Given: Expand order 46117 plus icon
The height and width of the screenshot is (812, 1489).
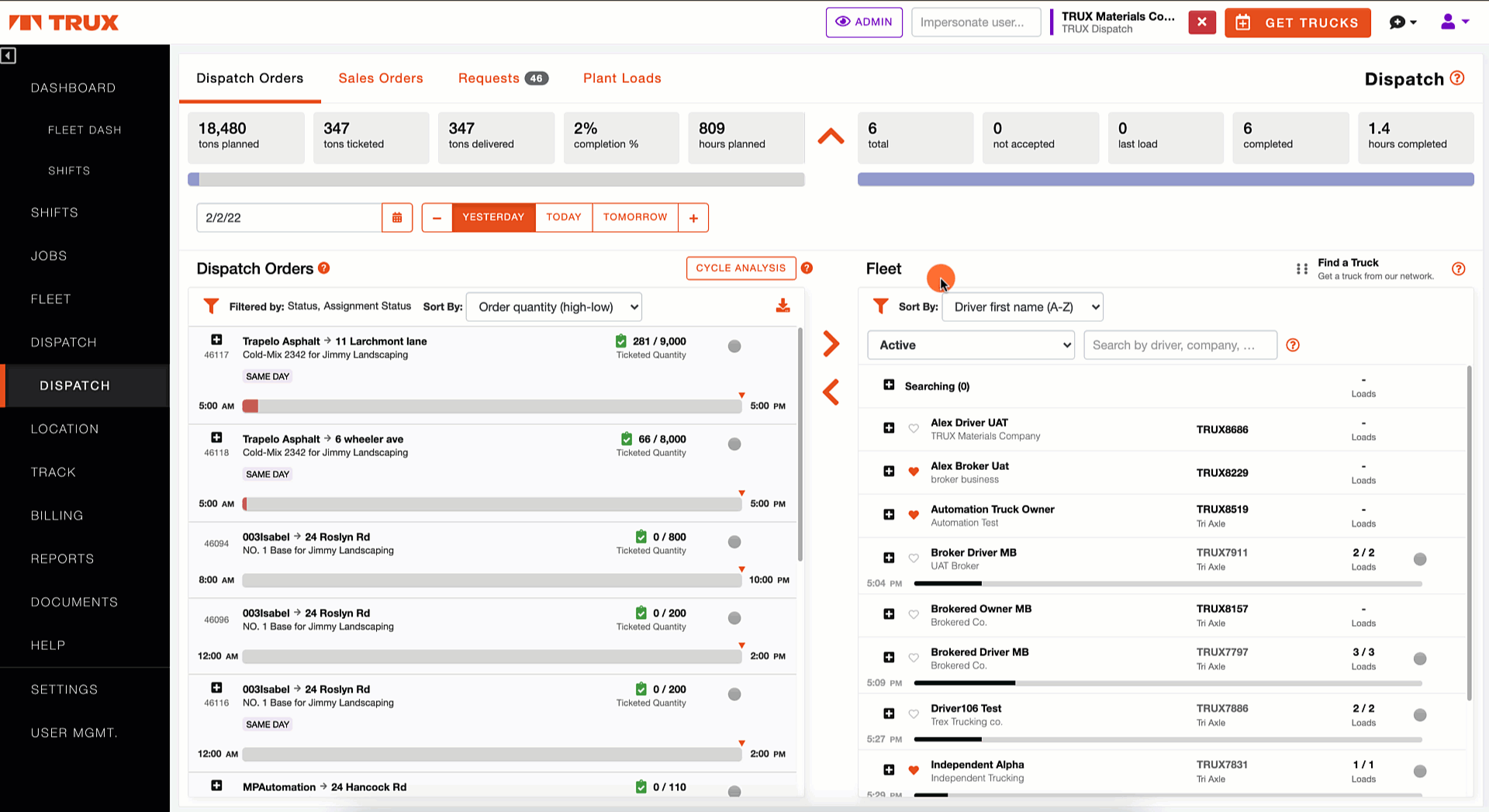Looking at the screenshot, I should click(x=216, y=340).
